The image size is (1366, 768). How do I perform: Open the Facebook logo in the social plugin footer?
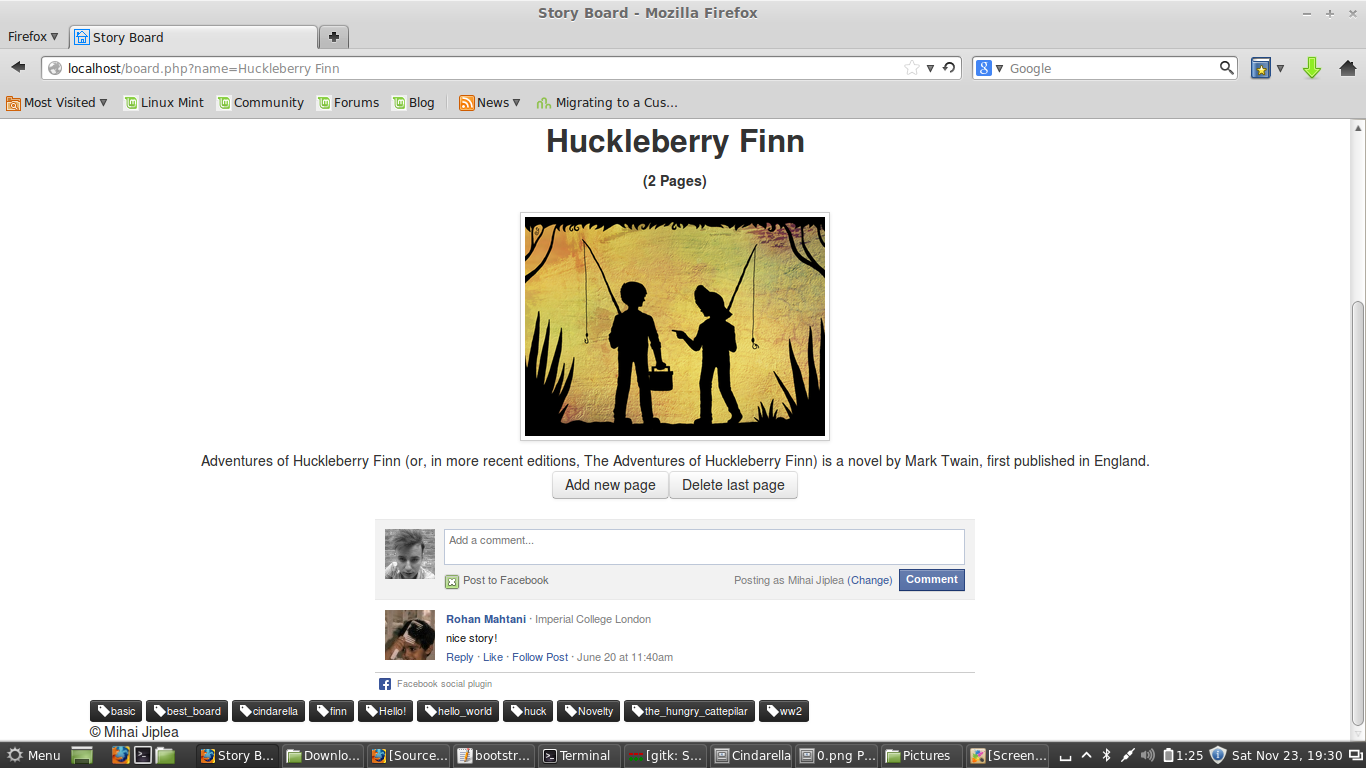385,684
